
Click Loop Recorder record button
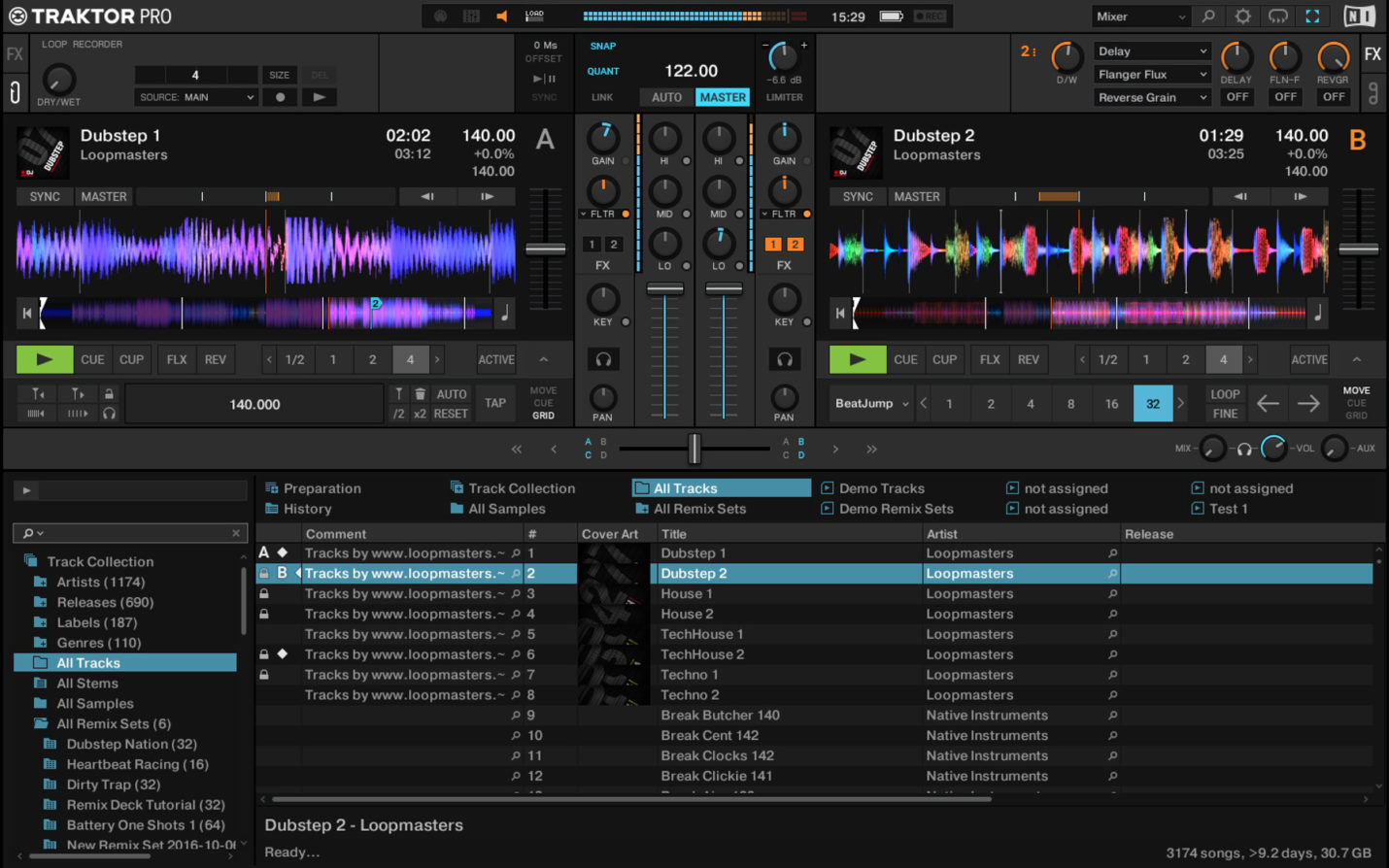coord(281,97)
